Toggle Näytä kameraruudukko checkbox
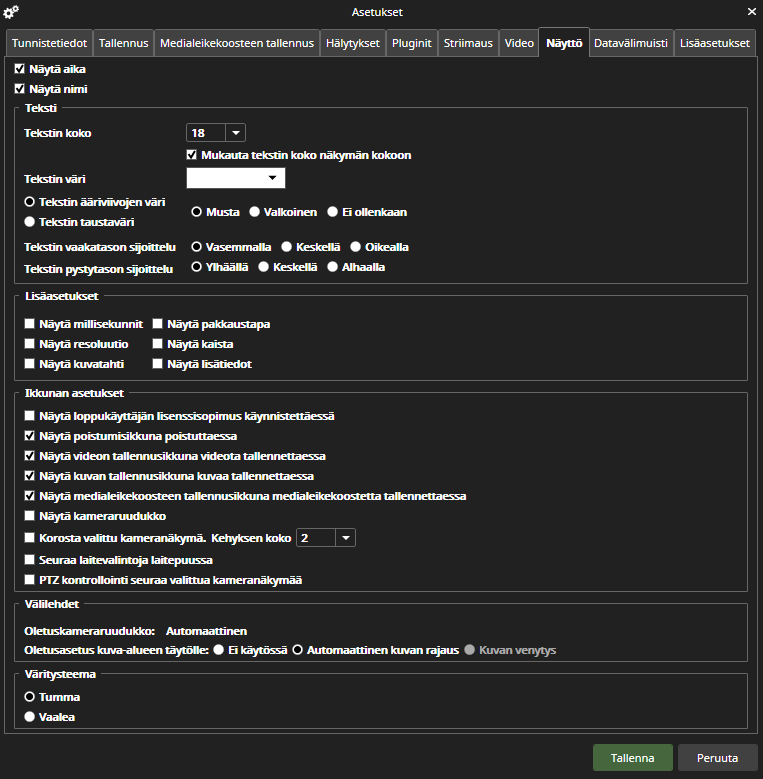The image size is (763, 779). coord(30,516)
